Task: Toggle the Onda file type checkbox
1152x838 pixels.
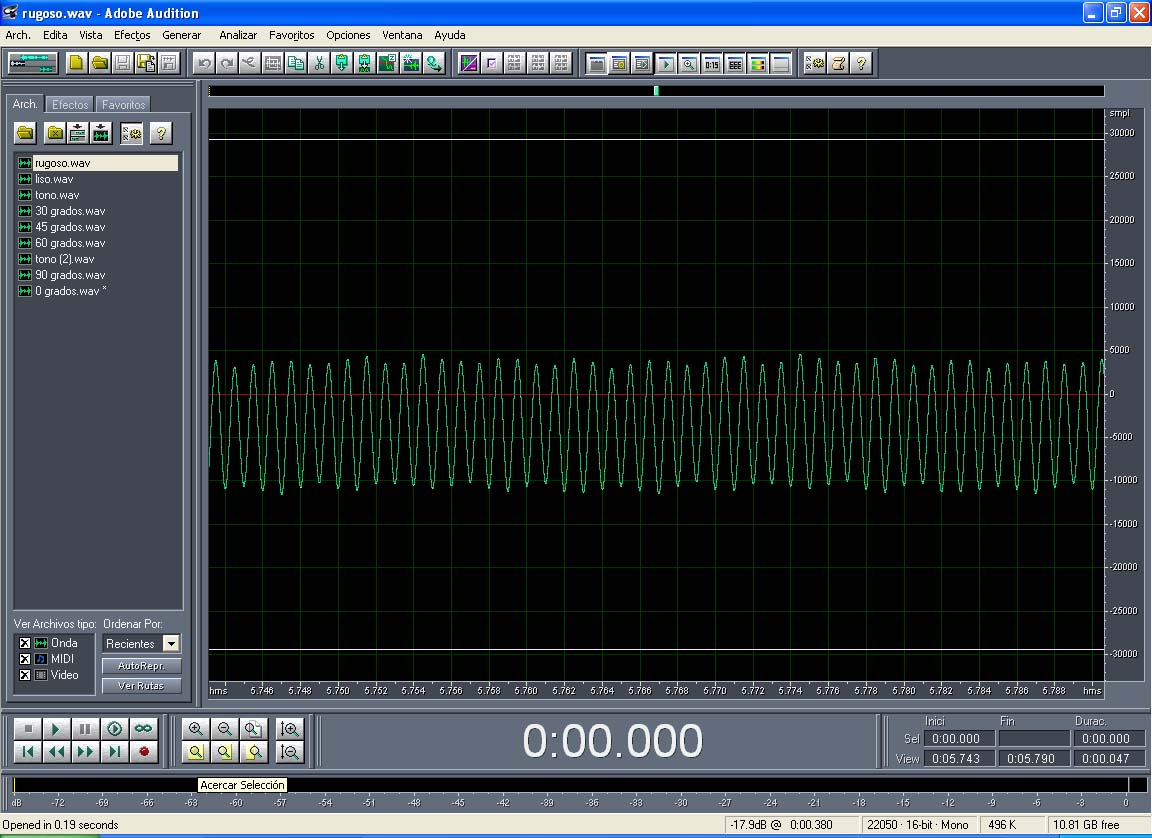Action: point(25,643)
